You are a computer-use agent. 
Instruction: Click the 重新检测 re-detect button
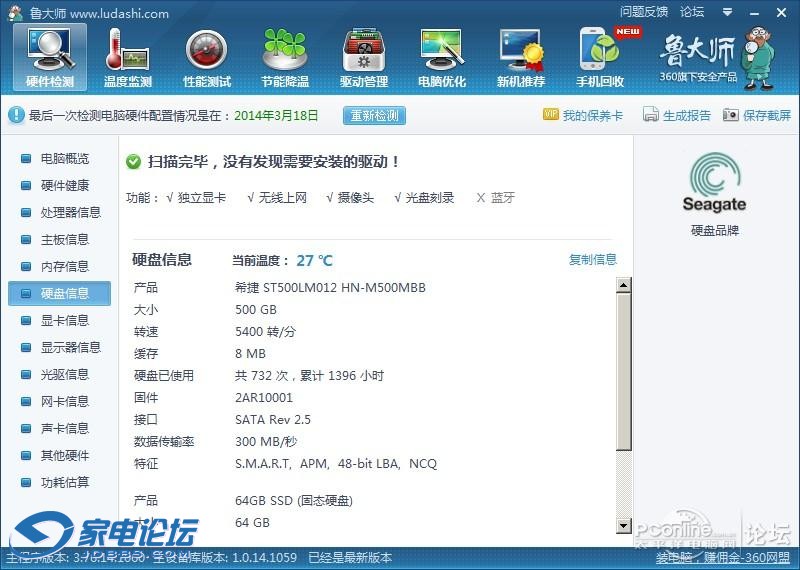point(375,116)
